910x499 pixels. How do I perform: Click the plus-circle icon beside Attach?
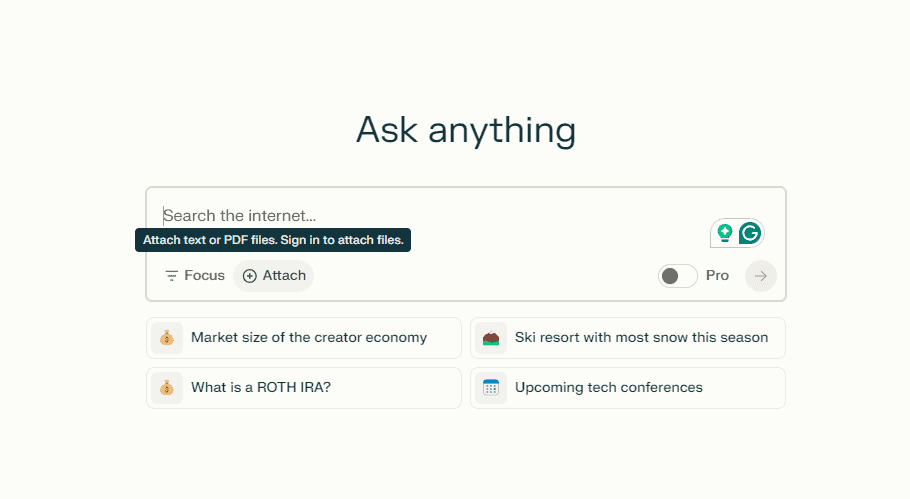tap(250, 276)
